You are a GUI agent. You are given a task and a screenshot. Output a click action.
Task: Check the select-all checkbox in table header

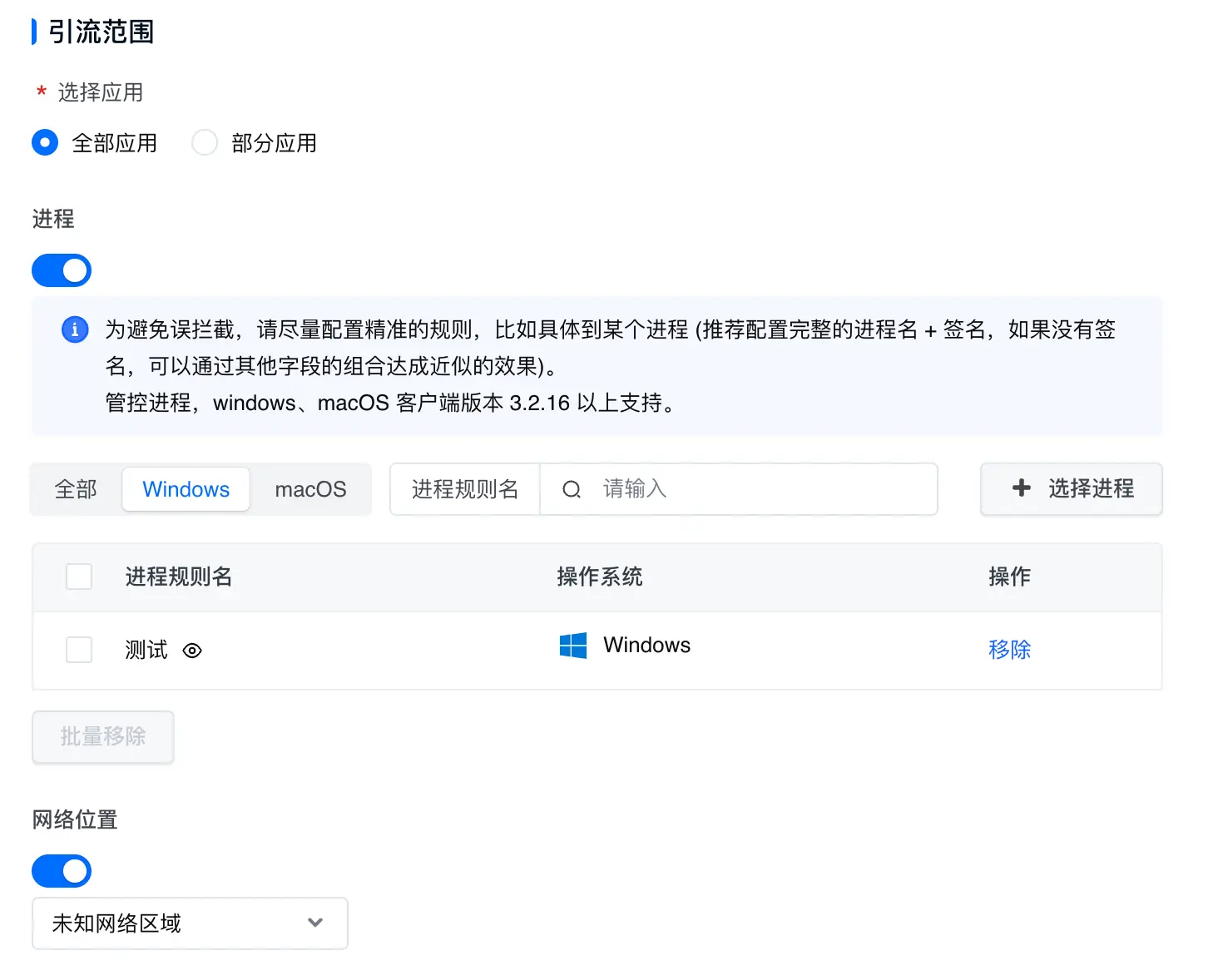[79, 577]
